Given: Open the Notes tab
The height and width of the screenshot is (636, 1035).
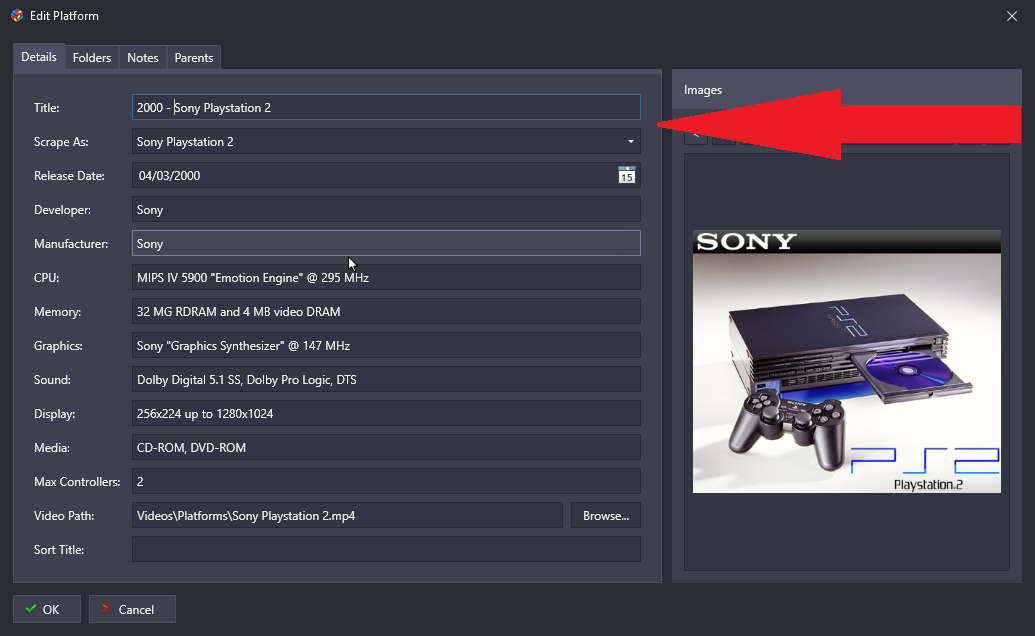Looking at the screenshot, I should pos(143,58).
